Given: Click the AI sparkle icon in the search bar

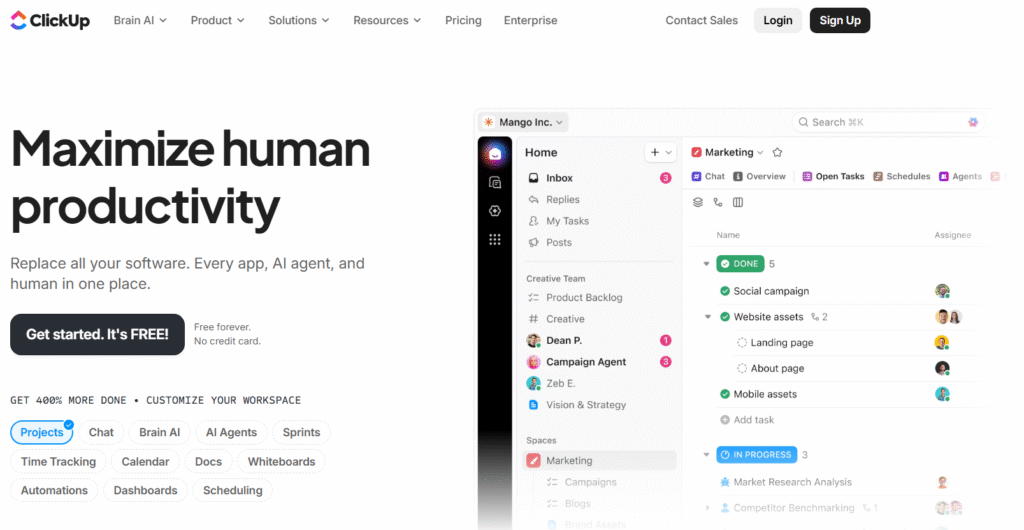Looking at the screenshot, I should click(x=973, y=122).
